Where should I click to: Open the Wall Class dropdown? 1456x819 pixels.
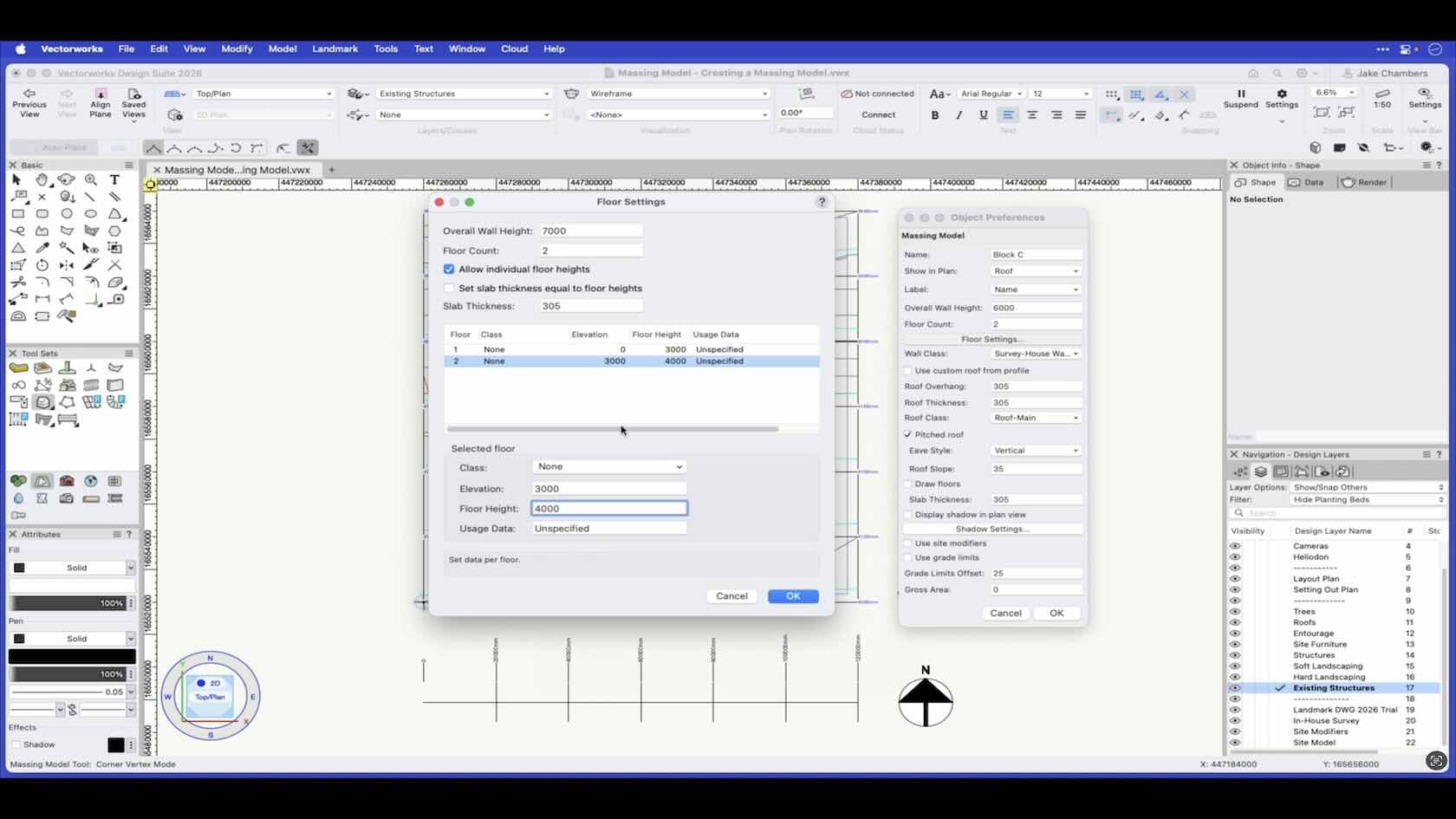coord(1036,354)
